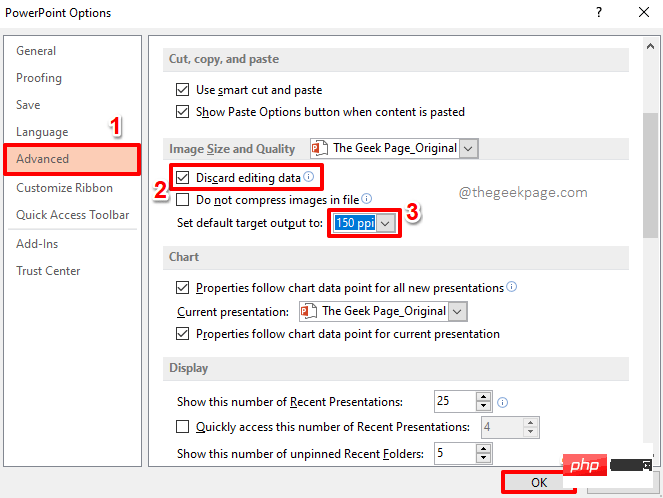
Task: Click info icon next to Discard editing data
Action: 309,178
